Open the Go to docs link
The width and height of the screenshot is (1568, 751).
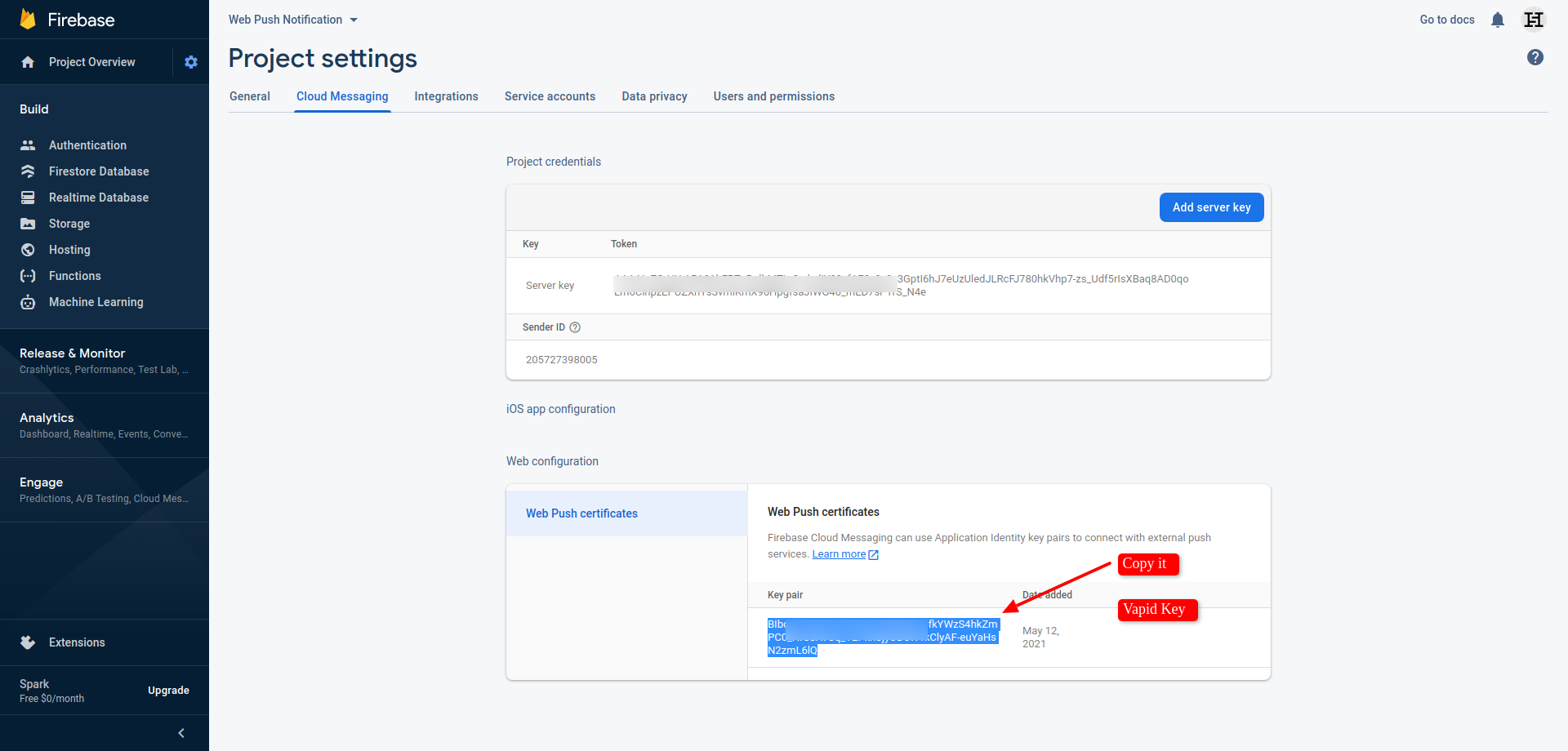coord(1447,20)
